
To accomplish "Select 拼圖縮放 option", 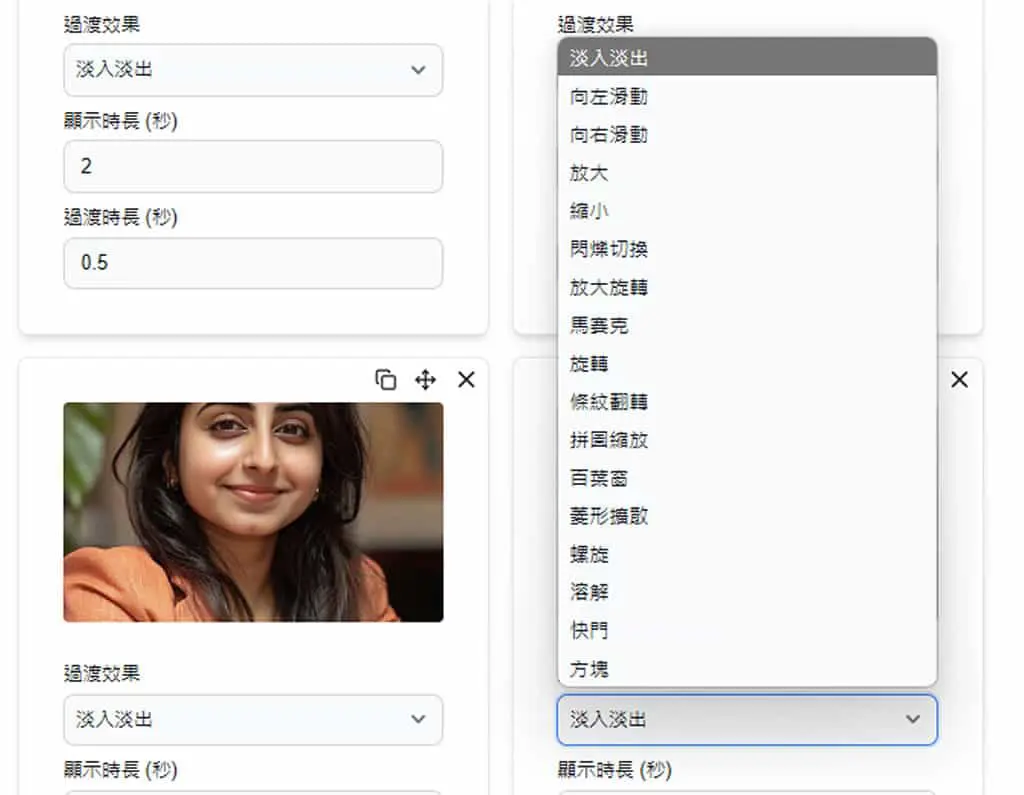I will tap(747, 440).
